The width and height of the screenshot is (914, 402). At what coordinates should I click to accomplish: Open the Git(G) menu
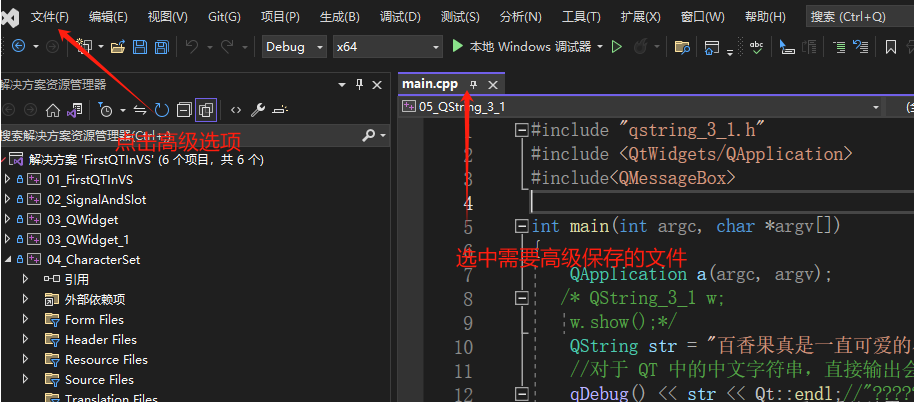coord(224,17)
